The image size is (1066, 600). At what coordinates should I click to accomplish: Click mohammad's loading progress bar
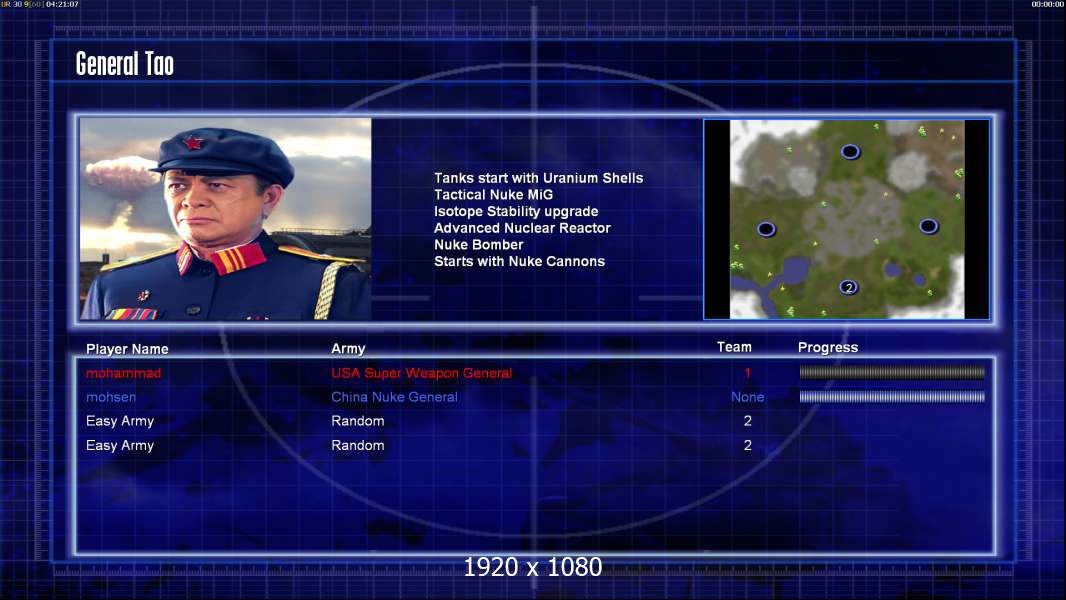[x=892, y=372]
